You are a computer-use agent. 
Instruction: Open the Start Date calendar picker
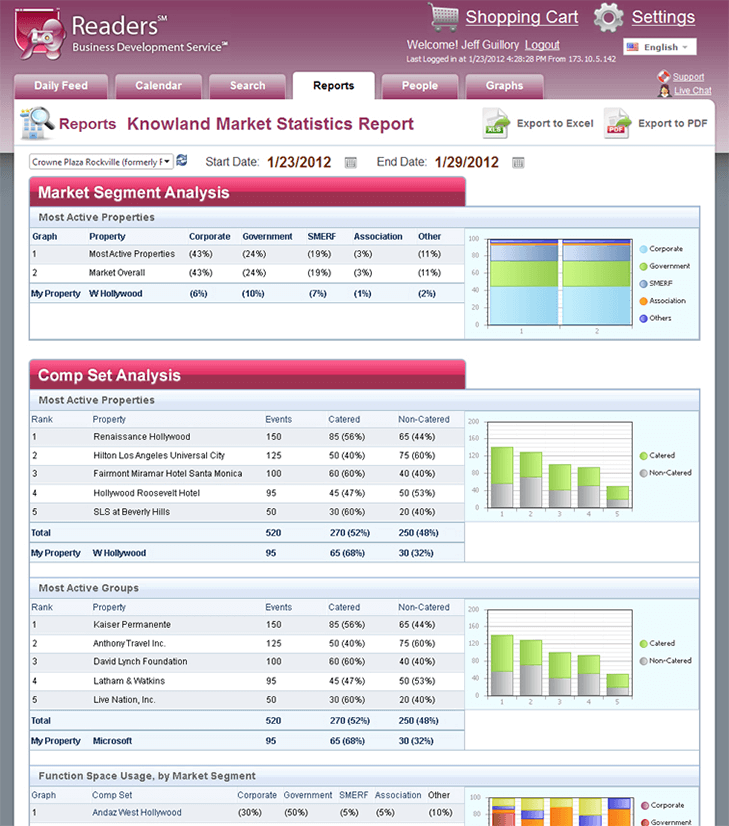[x=351, y=162]
